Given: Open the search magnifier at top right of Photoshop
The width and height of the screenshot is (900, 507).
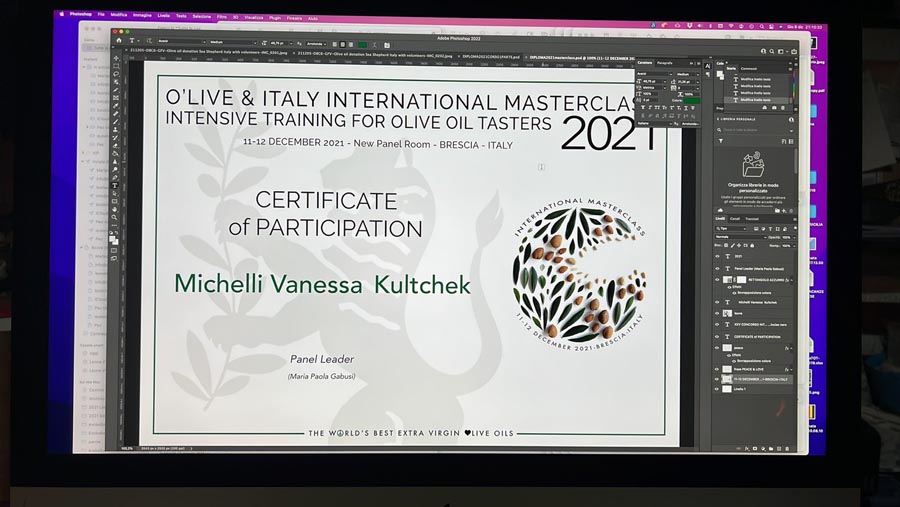Looking at the screenshot, I should pos(772,51).
